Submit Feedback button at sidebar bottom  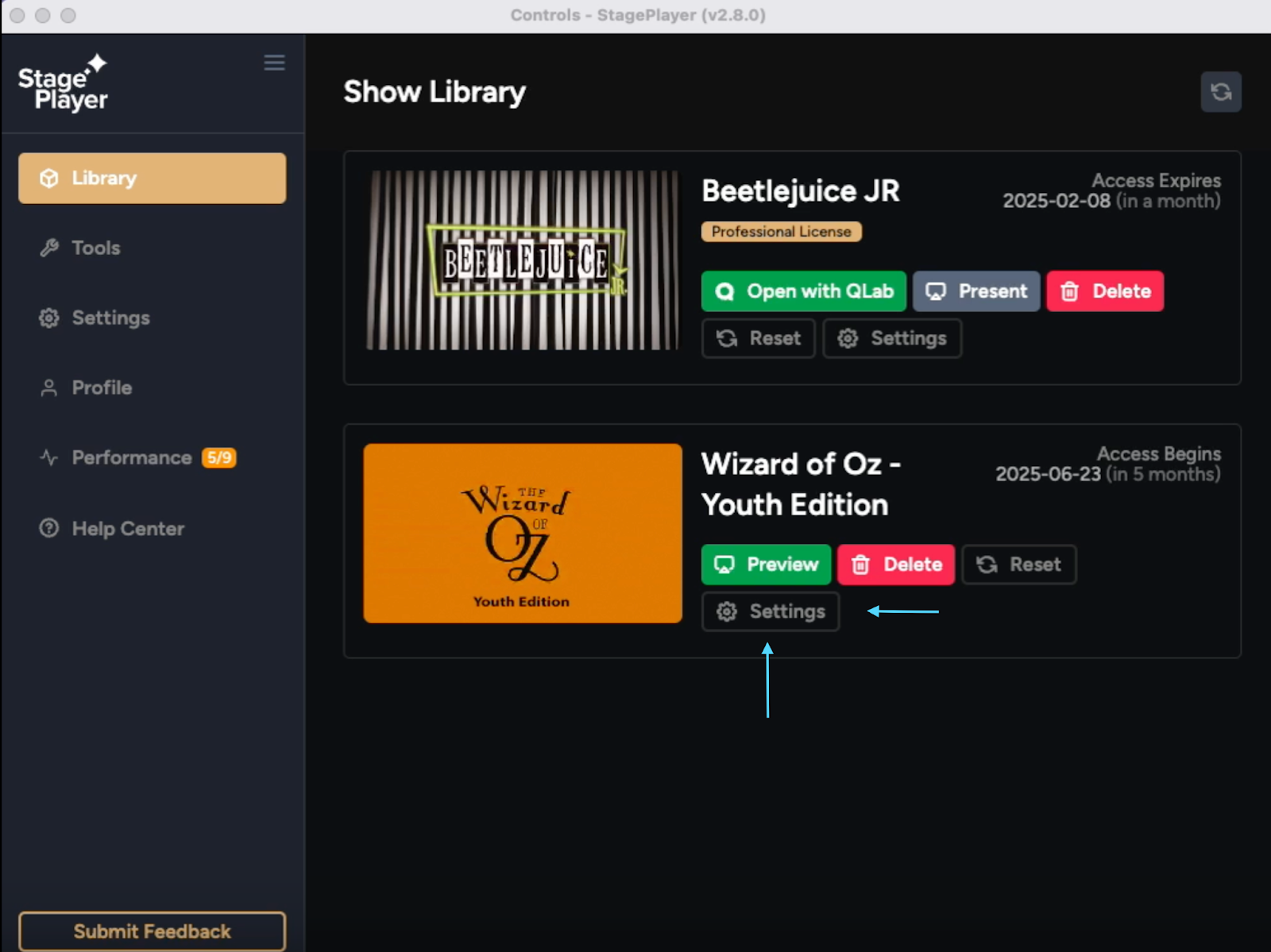pyautogui.click(x=153, y=931)
